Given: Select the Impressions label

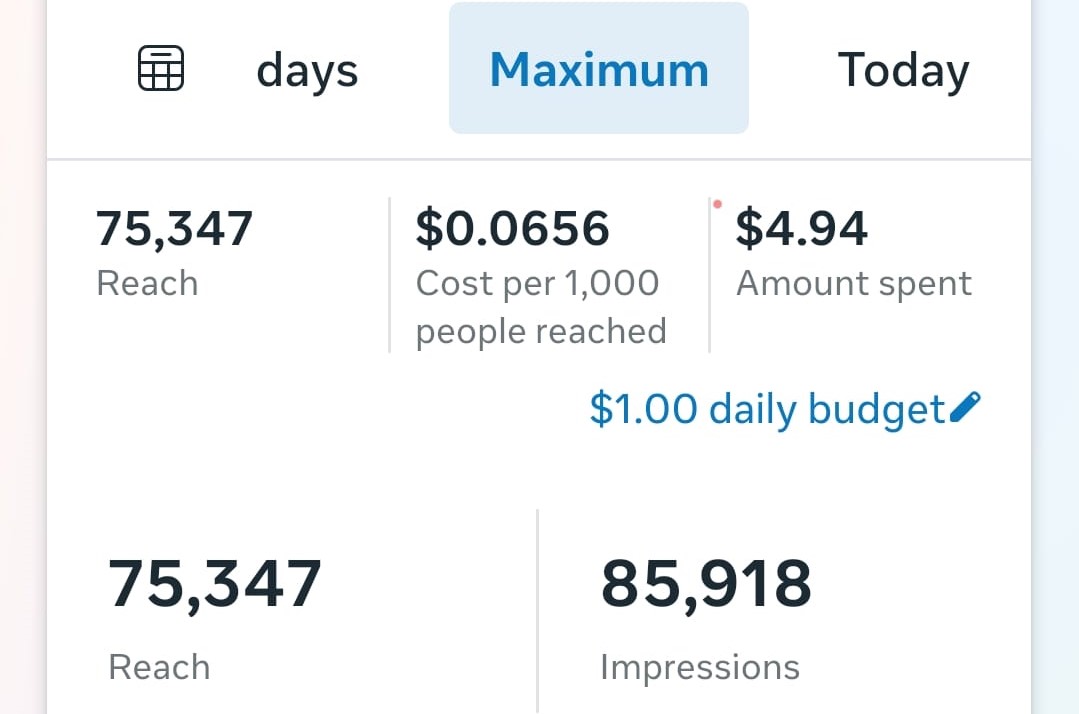Looking at the screenshot, I should coord(700,667).
